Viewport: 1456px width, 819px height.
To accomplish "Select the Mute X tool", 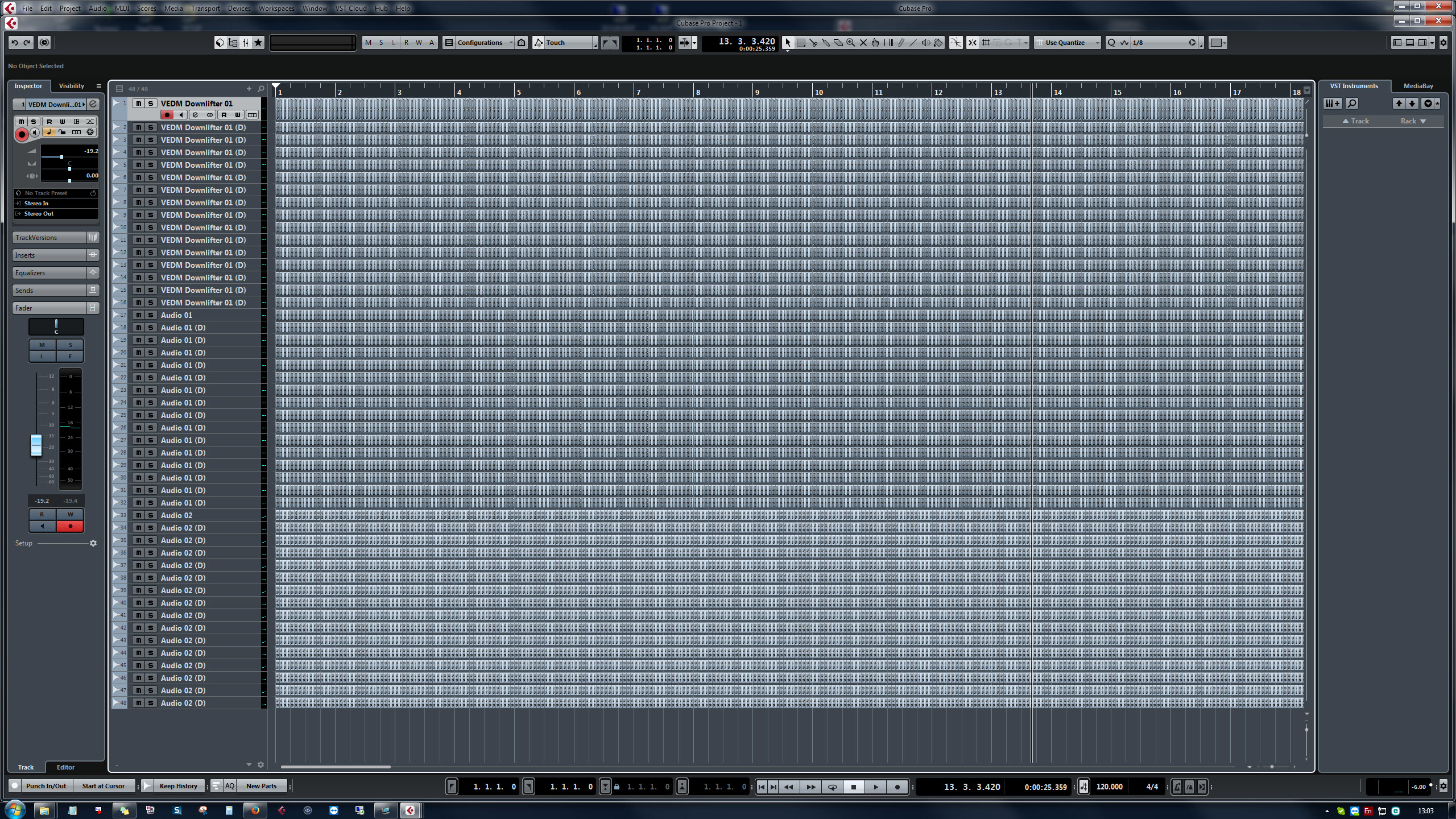I will click(x=863, y=43).
